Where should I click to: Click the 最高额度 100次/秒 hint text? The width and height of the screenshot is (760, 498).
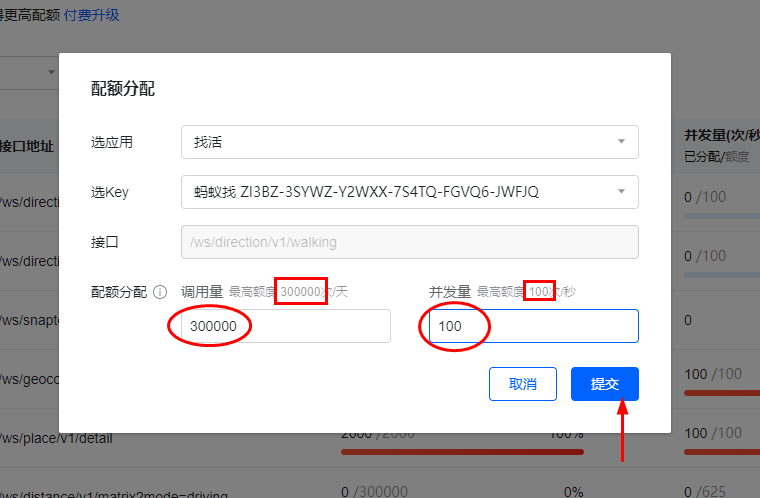tap(526, 292)
